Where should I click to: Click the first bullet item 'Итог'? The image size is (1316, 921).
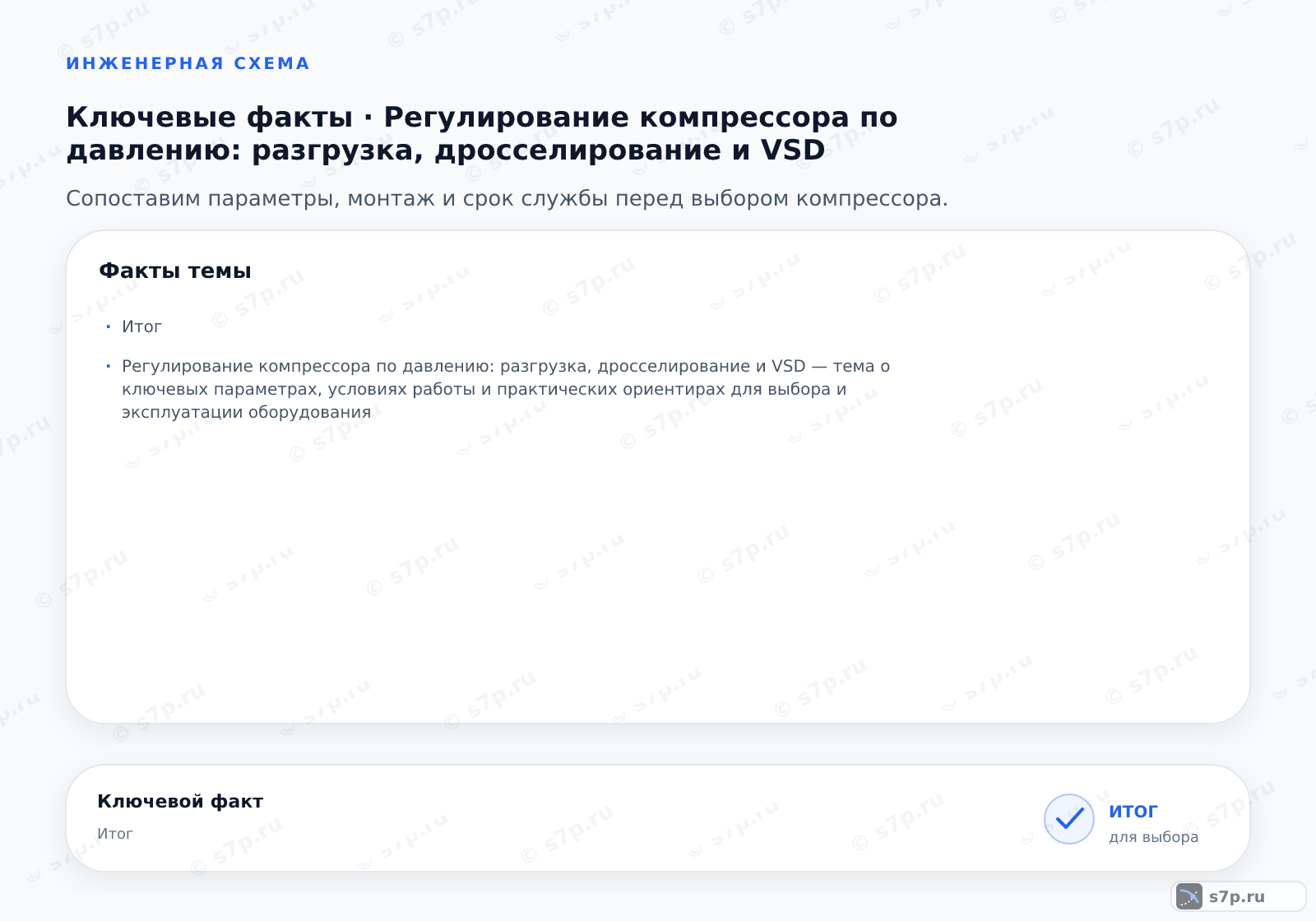coord(141,326)
